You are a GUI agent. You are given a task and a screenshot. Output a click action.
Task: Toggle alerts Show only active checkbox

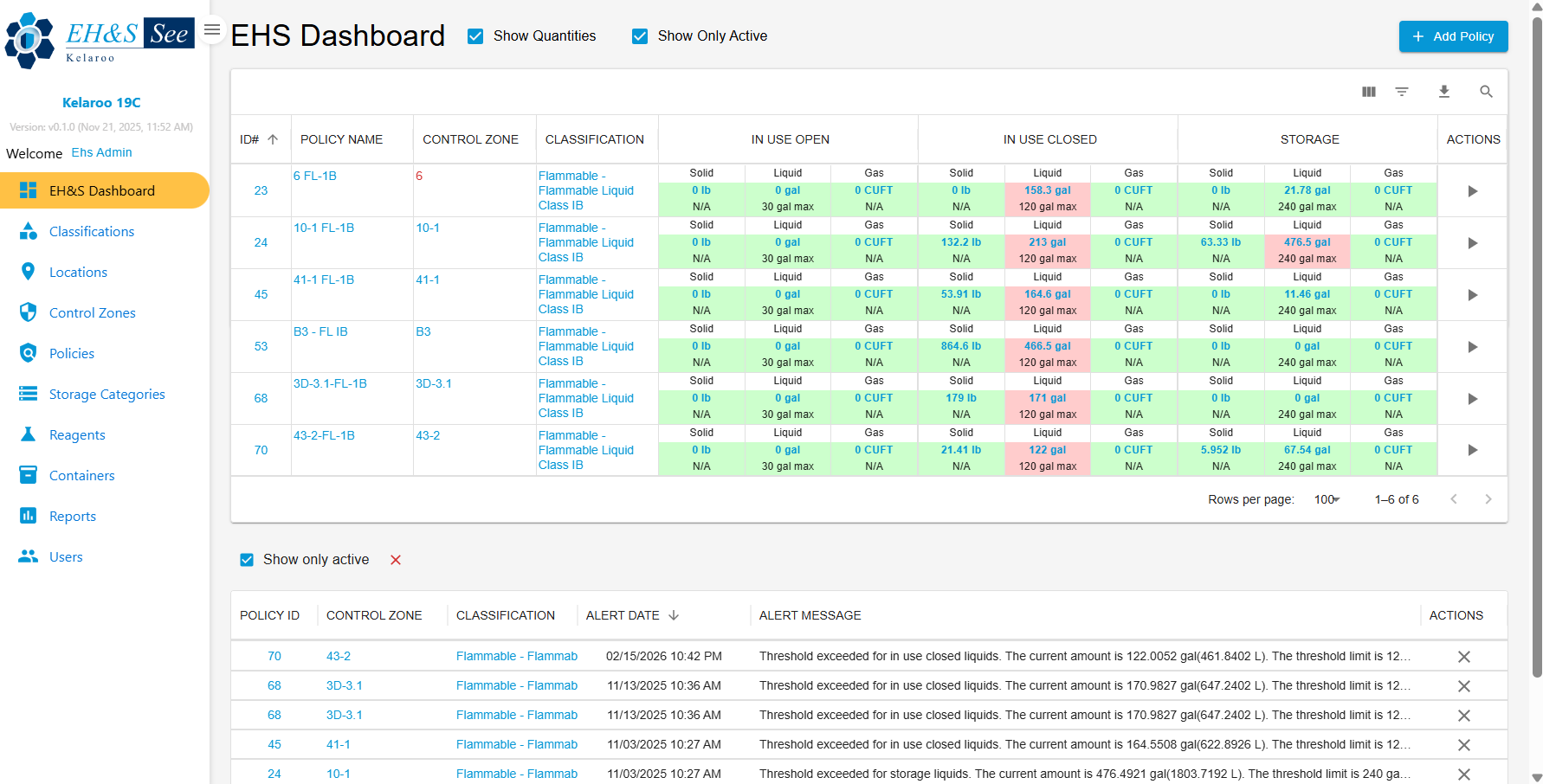247,560
